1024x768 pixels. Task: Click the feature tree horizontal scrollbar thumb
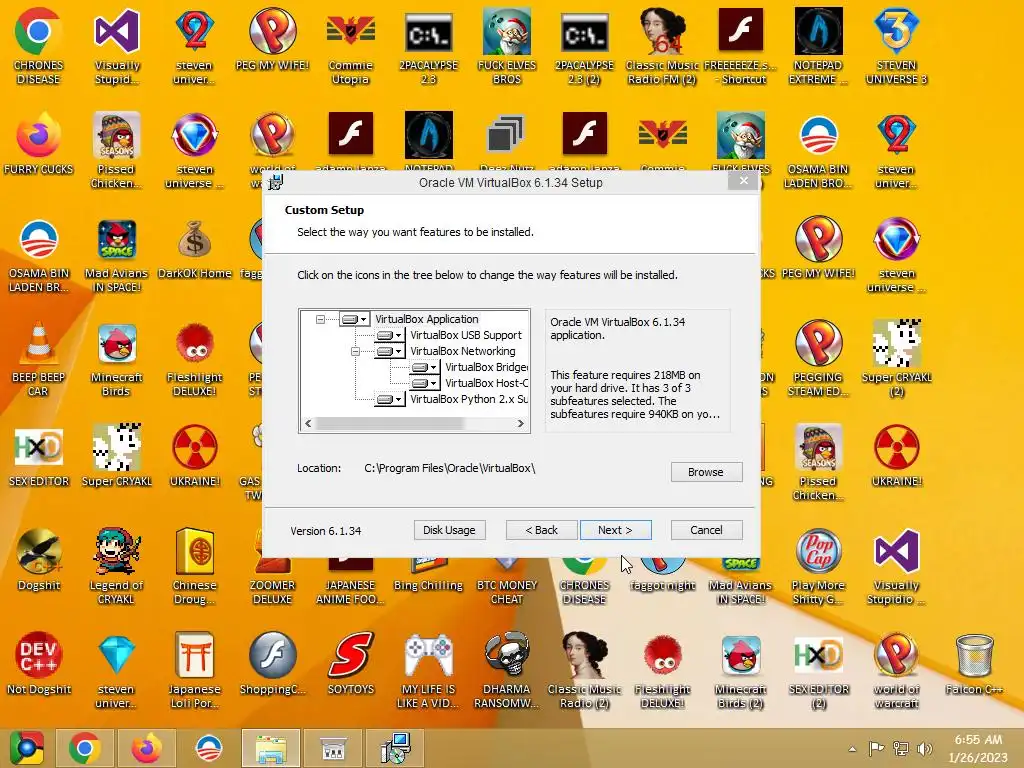(390, 424)
